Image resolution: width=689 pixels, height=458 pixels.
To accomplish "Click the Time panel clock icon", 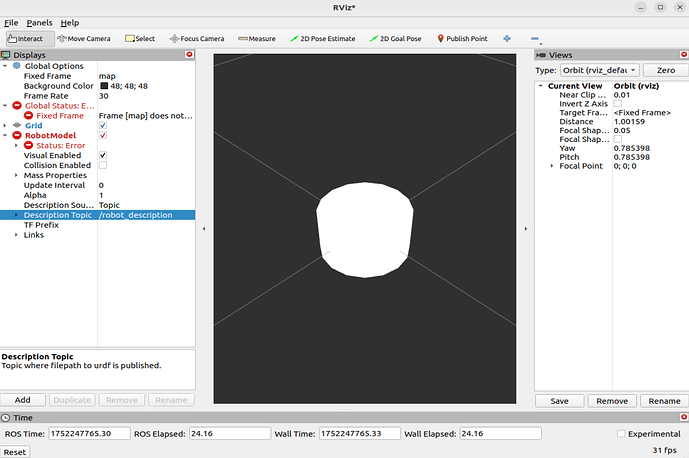I will point(6,418).
